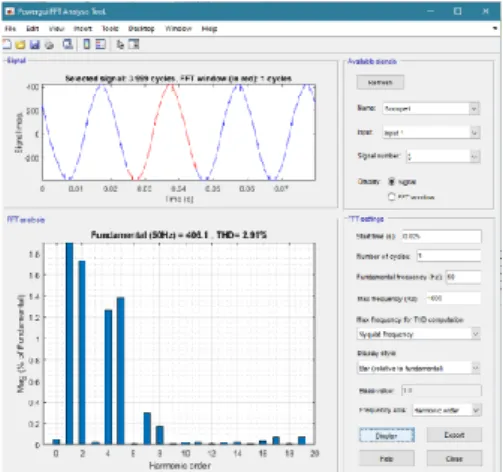The height and width of the screenshot is (472, 503).
Task: Click the Insert Colorbar toolbar icon
Action: (x=86, y=44)
